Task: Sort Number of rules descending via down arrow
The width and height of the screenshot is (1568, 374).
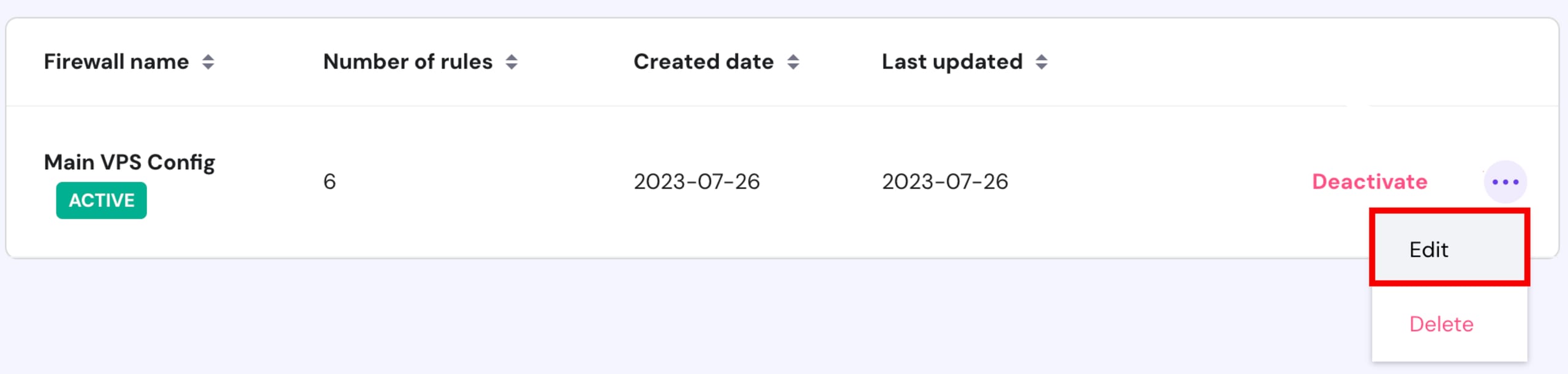Action: click(x=511, y=67)
